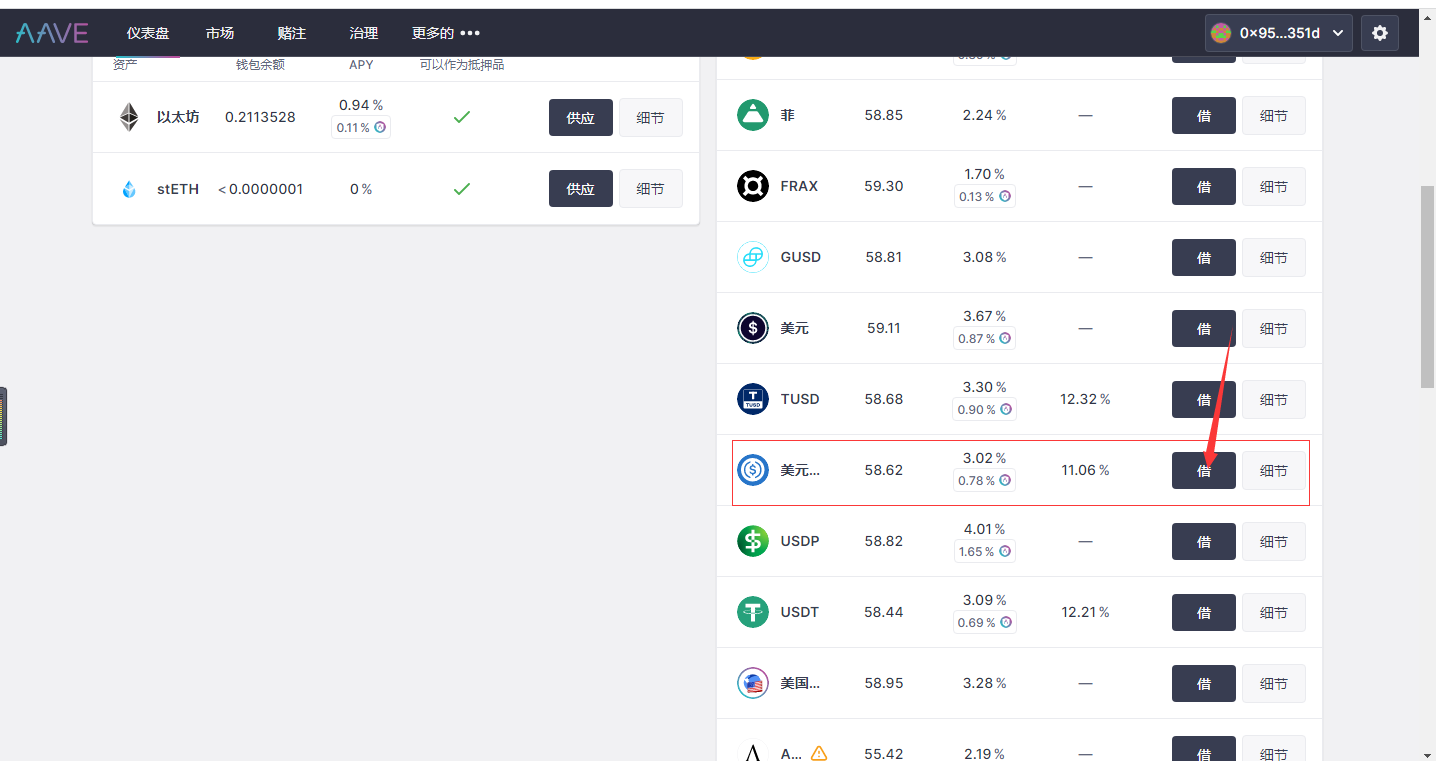Click the 4.01% APY for USDP
This screenshot has height=761, width=1436.
(x=985, y=529)
